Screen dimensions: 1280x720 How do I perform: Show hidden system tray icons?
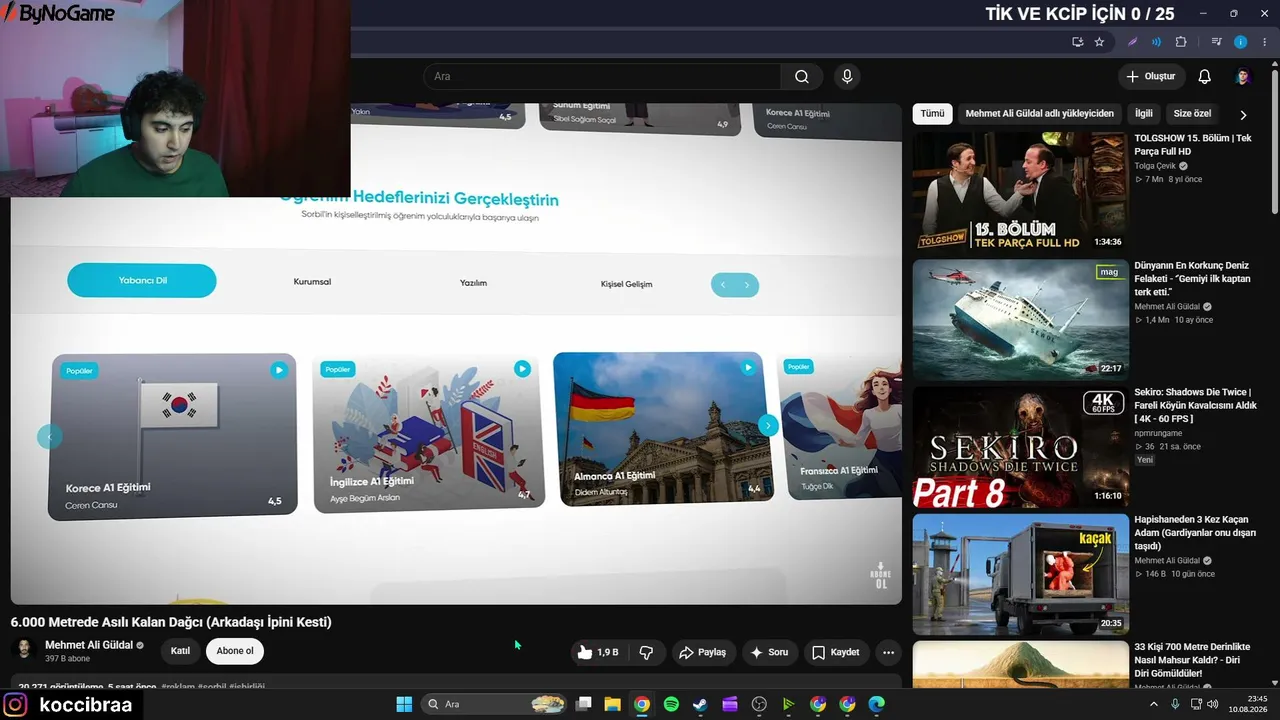[x=1155, y=704]
